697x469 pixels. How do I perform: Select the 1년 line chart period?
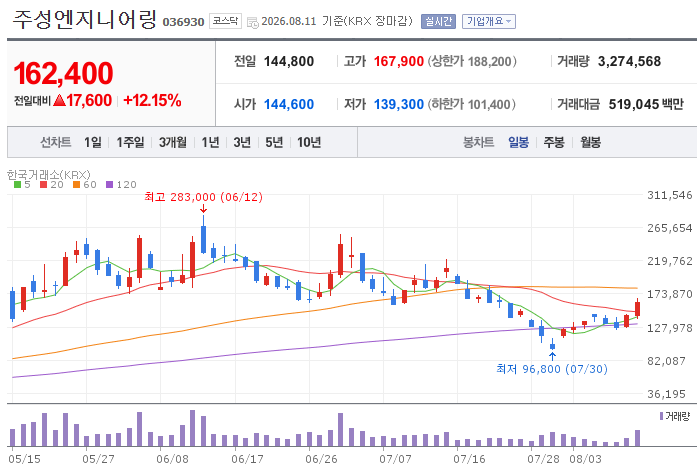tap(210, 142)
